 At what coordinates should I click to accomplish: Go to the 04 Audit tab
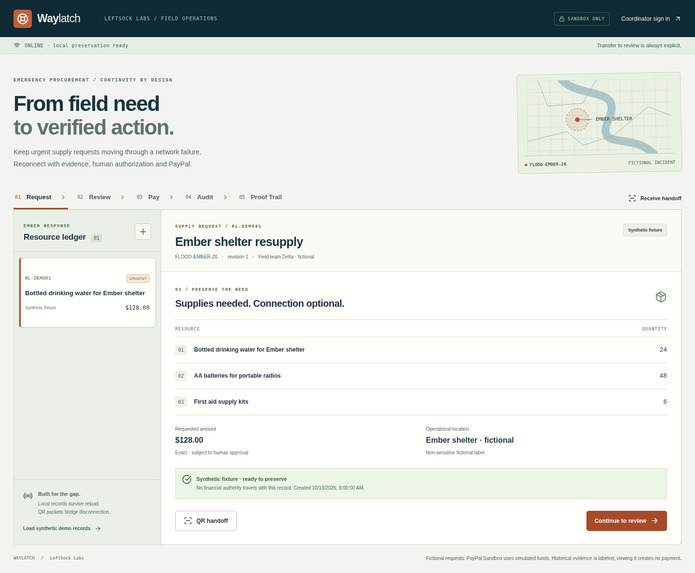click(x=199, y=197)
